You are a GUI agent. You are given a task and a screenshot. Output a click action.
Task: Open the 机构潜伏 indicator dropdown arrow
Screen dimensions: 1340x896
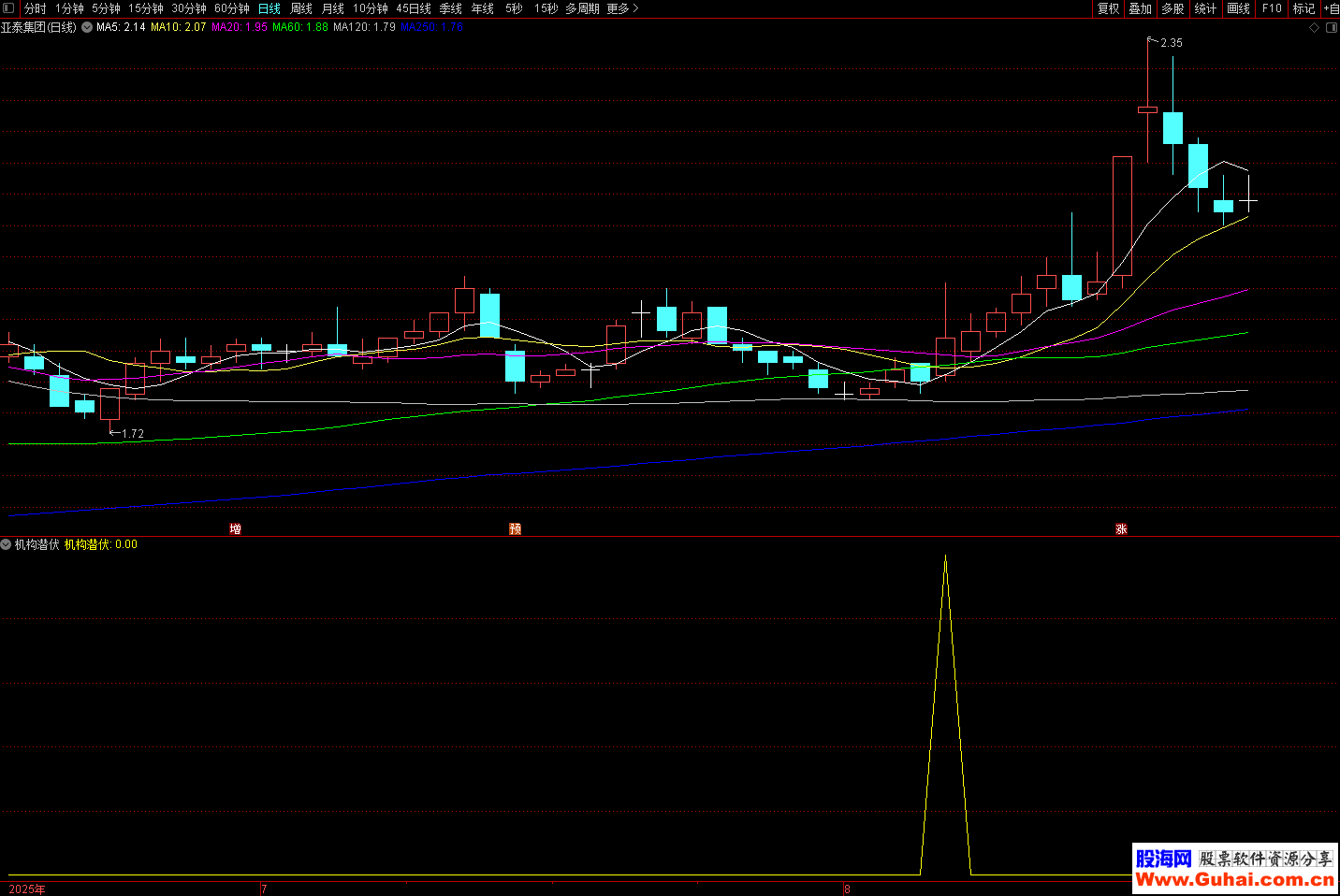point(6,544)
